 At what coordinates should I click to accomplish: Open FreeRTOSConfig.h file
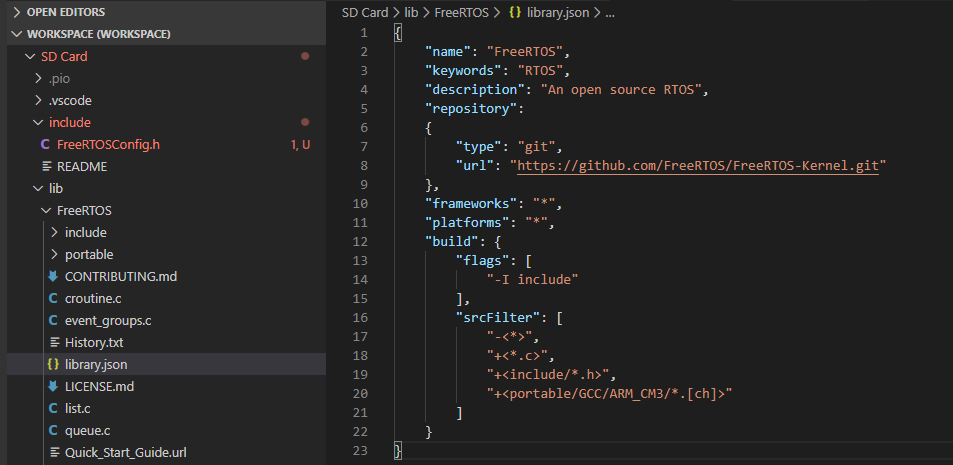tap(108, 145)
